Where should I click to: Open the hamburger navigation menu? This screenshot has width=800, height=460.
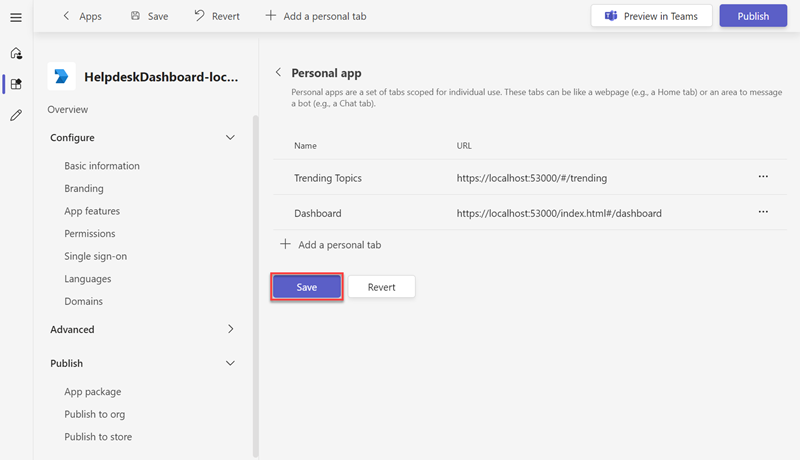tap(16, 17)
